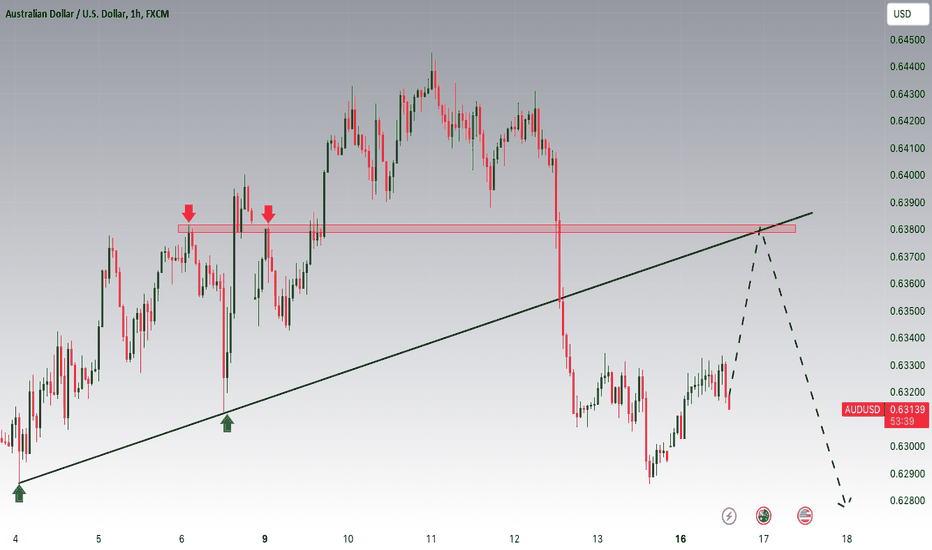Click the 0.64100 price axis label
Viewport: 932px width, 550px height.
907,148
